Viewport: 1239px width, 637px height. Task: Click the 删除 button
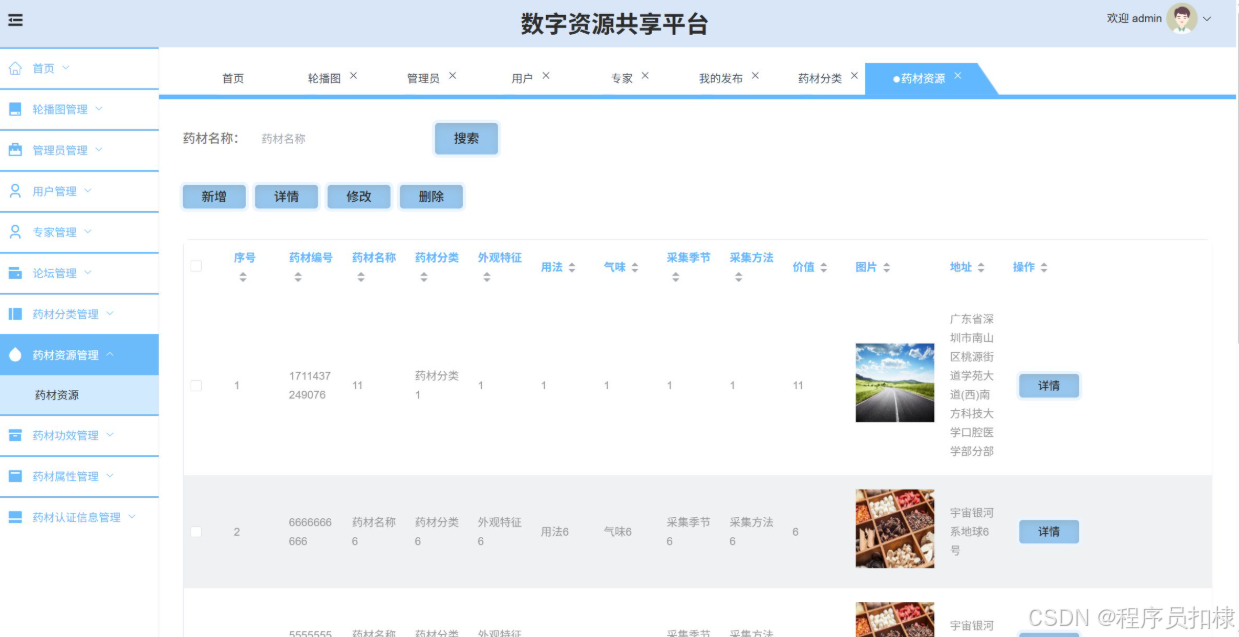click(431, 197)
